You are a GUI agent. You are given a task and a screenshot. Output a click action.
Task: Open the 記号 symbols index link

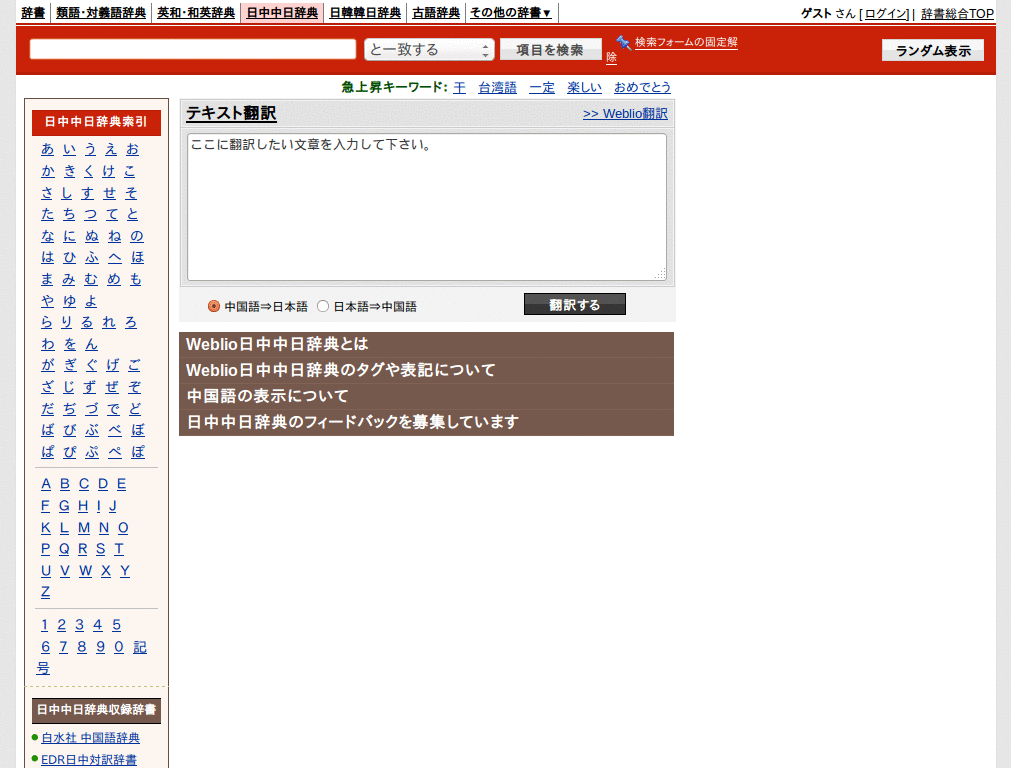click(x=140, y=647)
